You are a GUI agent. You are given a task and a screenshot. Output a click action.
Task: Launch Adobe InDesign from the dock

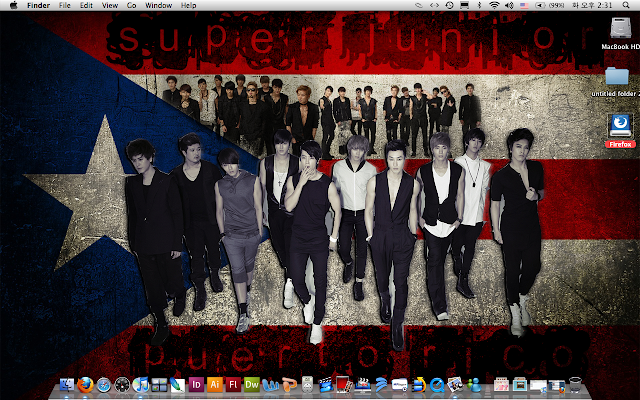[x=196, y=384]
